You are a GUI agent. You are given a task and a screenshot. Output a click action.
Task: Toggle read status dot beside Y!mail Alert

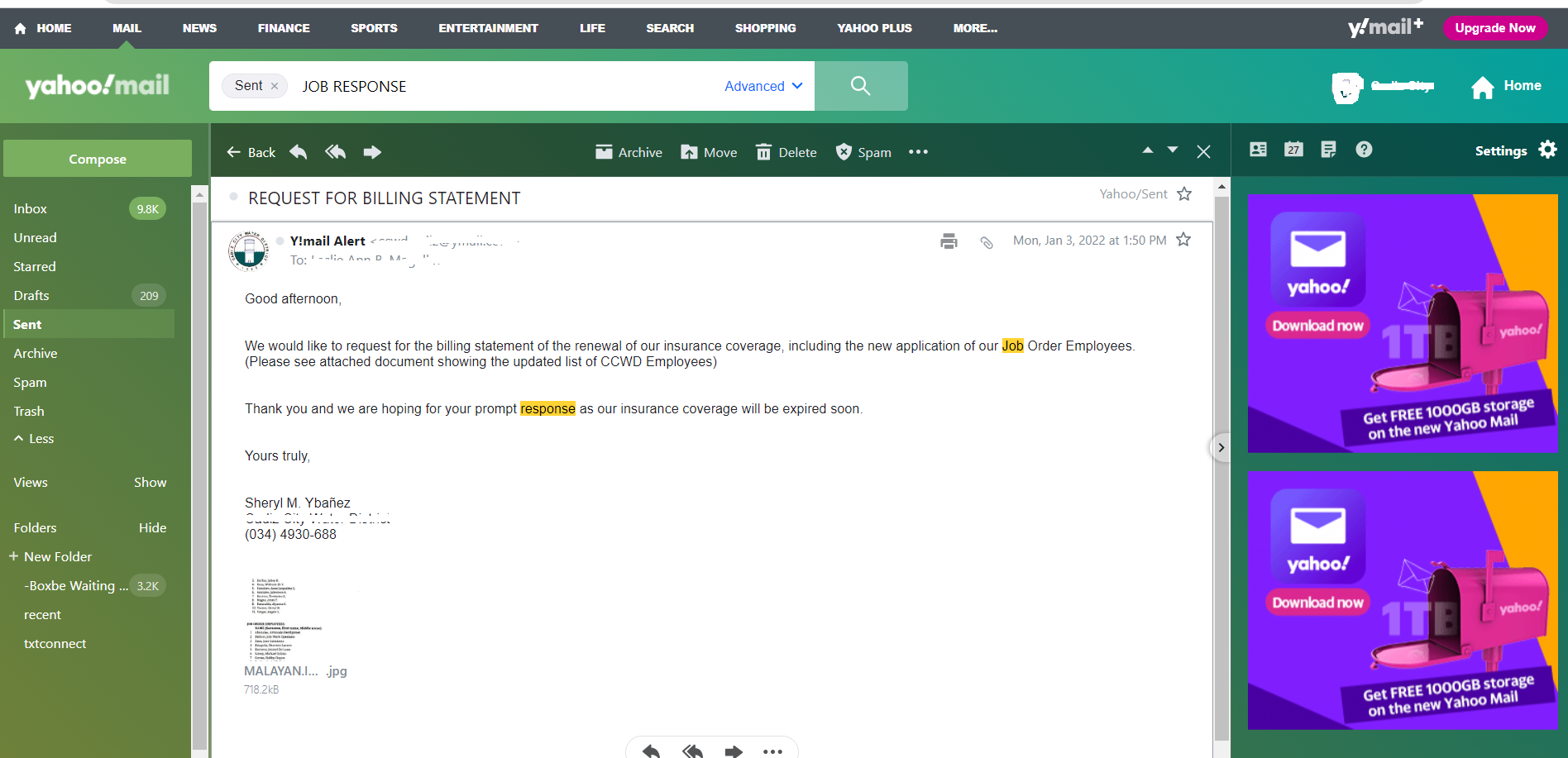[x=280, y=241]
